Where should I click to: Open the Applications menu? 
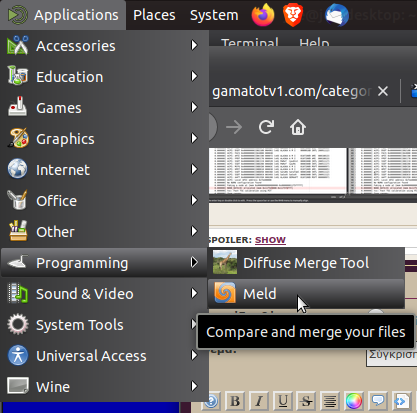(63, 15)
